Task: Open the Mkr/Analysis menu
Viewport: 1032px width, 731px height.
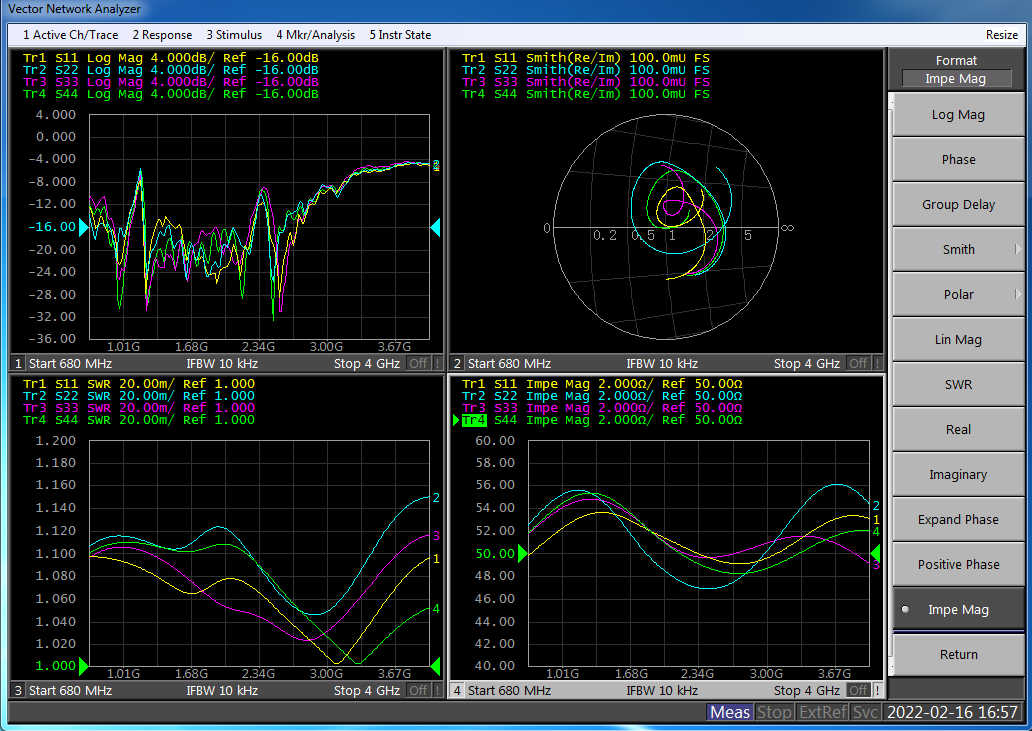Action: coord(315,35)
